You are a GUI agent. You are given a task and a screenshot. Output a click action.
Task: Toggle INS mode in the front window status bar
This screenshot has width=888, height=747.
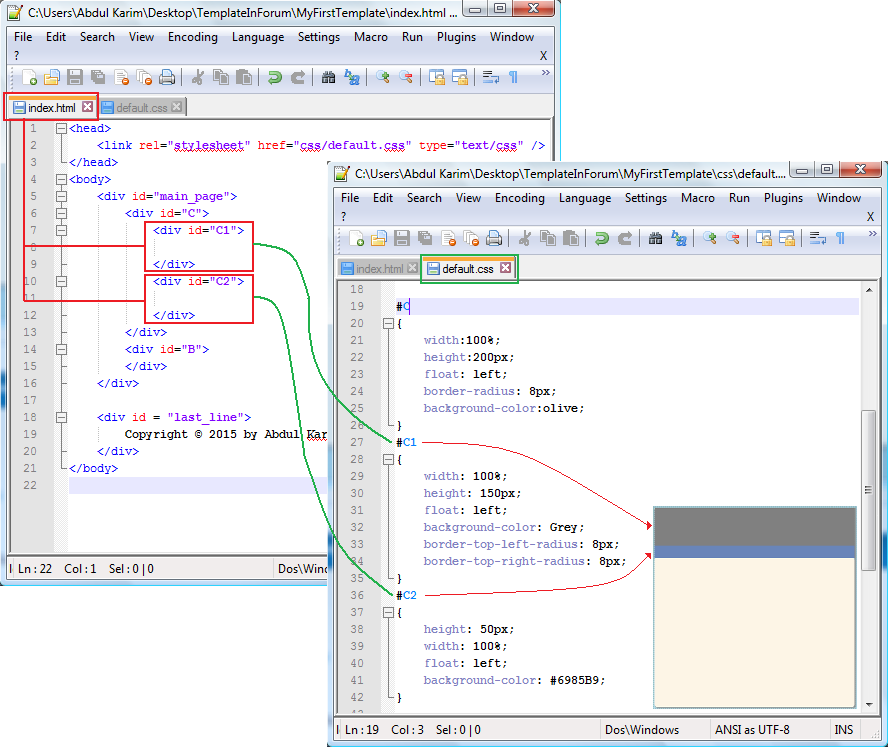pos(844,730)
